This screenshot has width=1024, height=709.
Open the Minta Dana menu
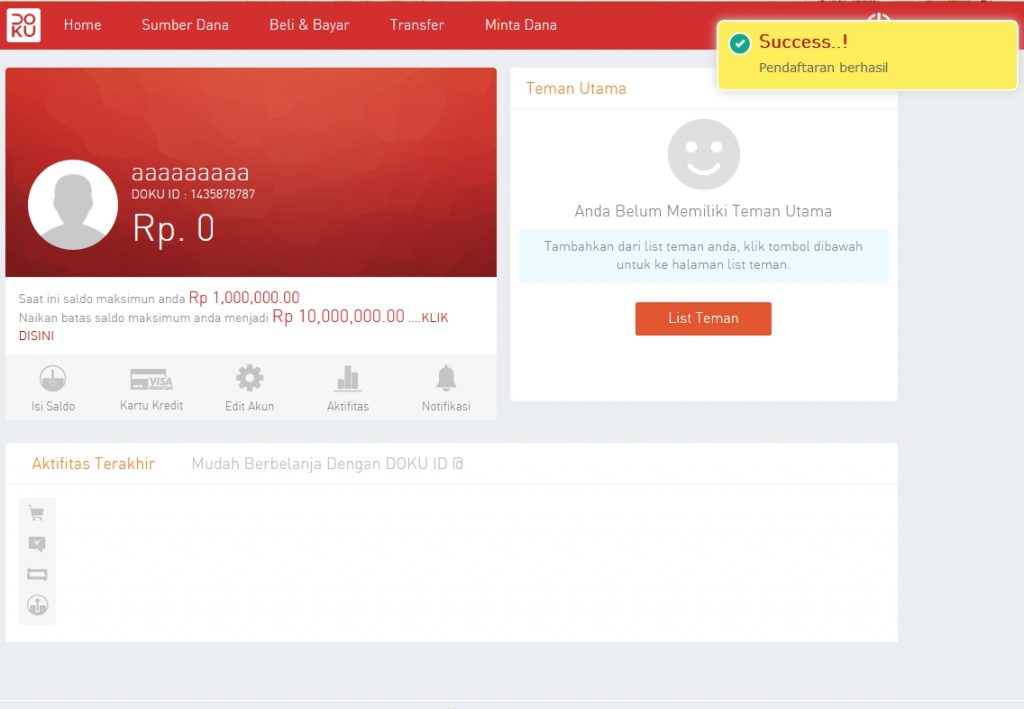520,25
